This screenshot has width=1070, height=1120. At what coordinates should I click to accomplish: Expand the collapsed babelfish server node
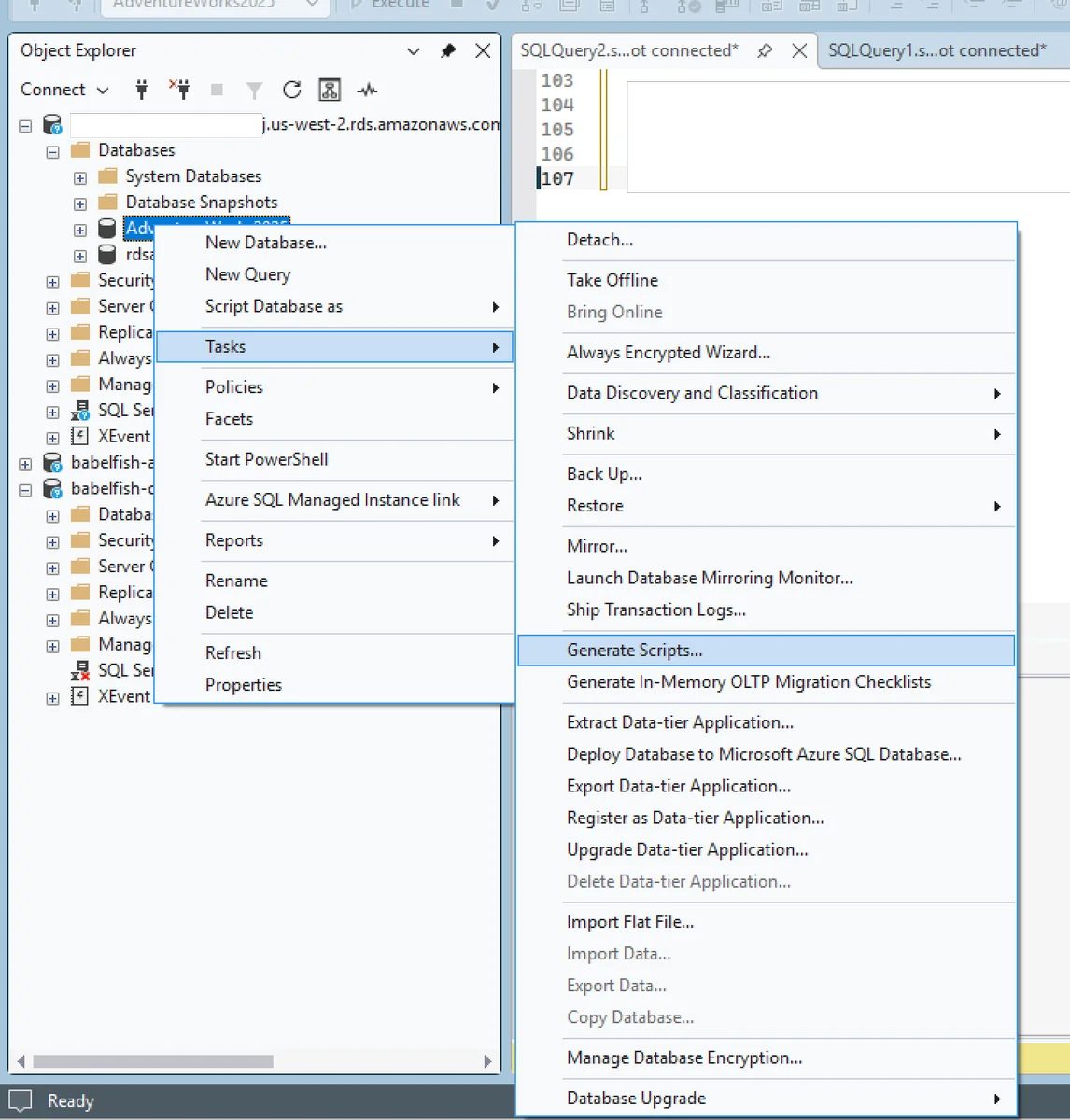click(x=25, y=463)
